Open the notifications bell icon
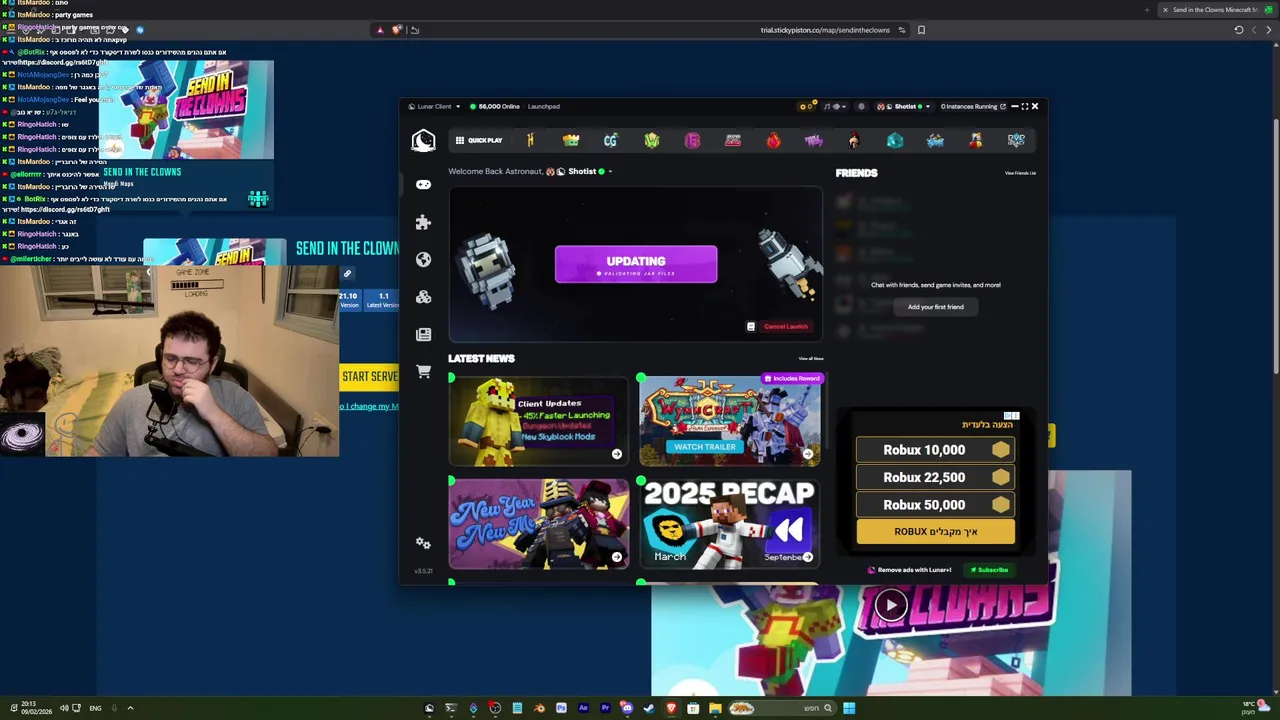 point(861,106)
